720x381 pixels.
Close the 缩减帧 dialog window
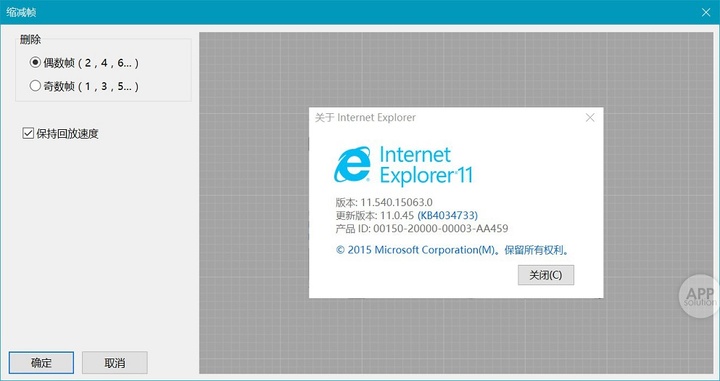pos(706,12)
